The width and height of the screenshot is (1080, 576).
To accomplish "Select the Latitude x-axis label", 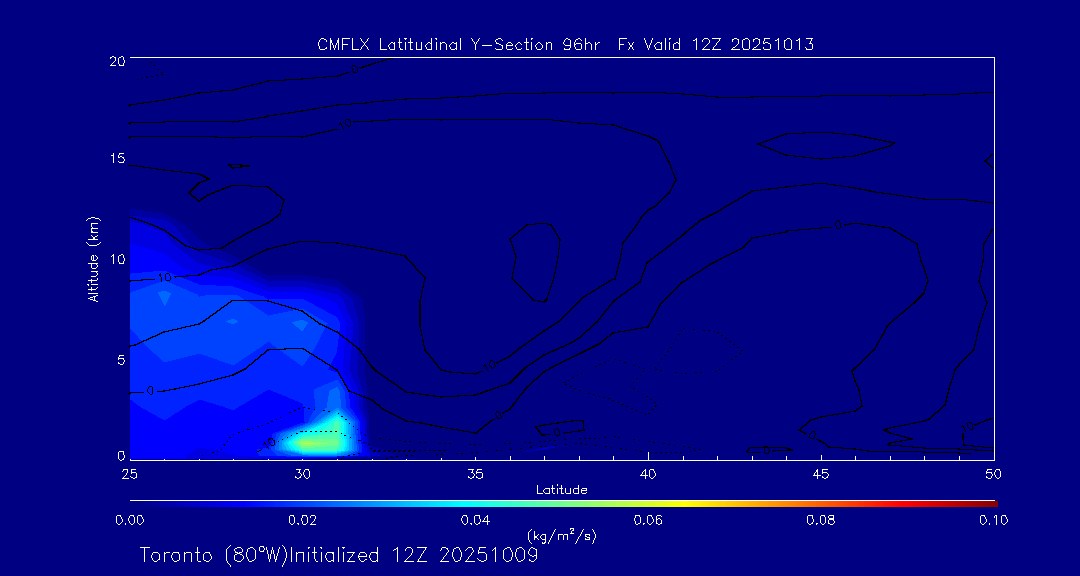I will coord(561,489).
